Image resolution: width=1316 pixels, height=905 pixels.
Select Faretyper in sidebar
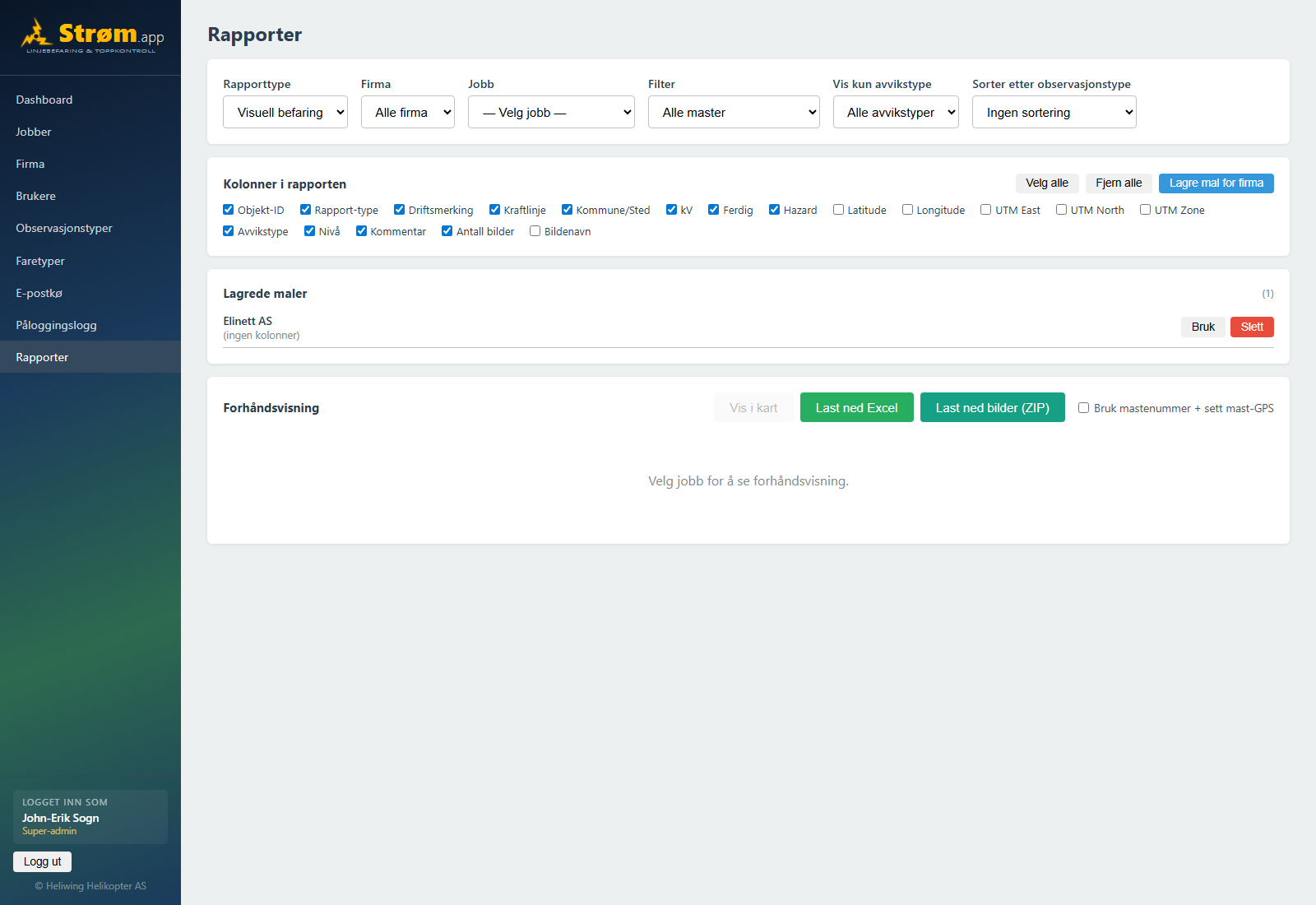(90, 261)
